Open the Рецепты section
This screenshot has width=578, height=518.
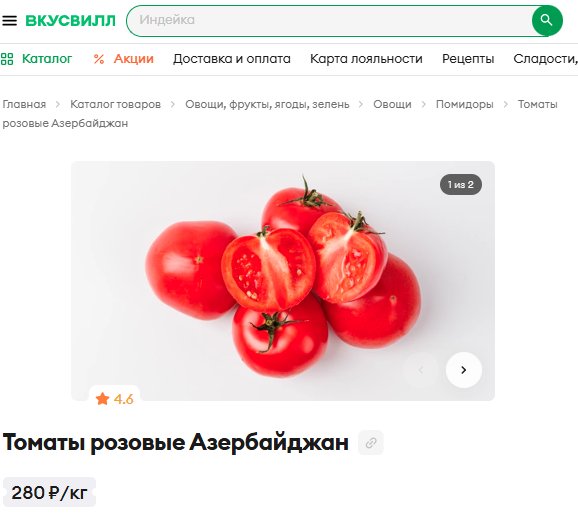[x=468, y=59]
